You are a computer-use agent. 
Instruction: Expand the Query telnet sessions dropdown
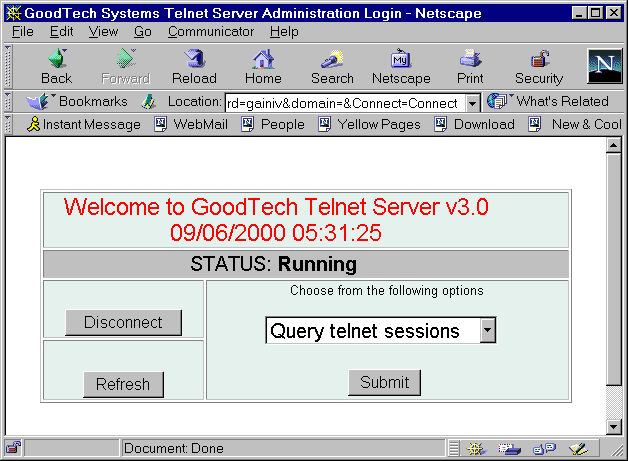coord(487,330)
